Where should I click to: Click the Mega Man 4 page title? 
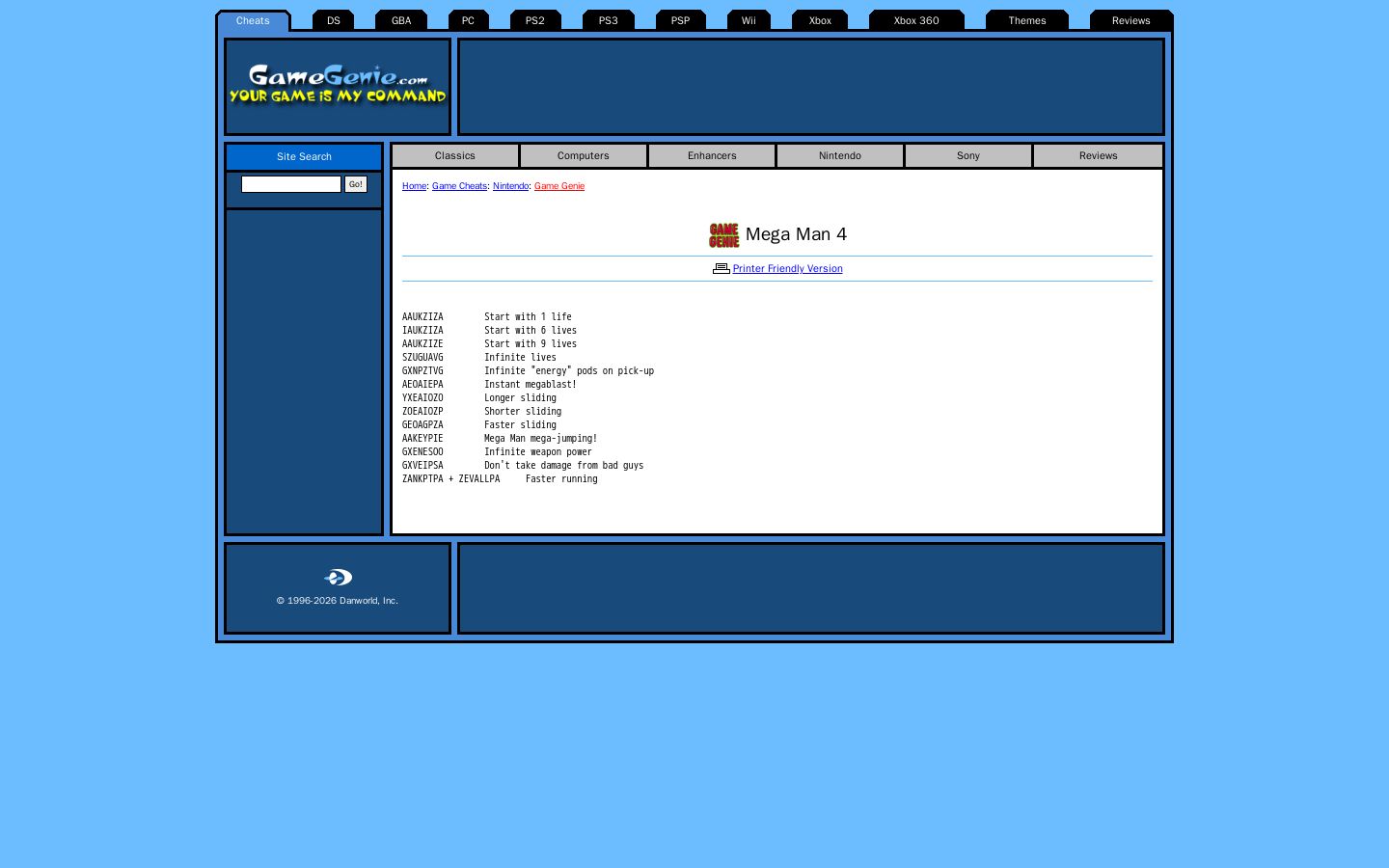(x=796, y=234)
